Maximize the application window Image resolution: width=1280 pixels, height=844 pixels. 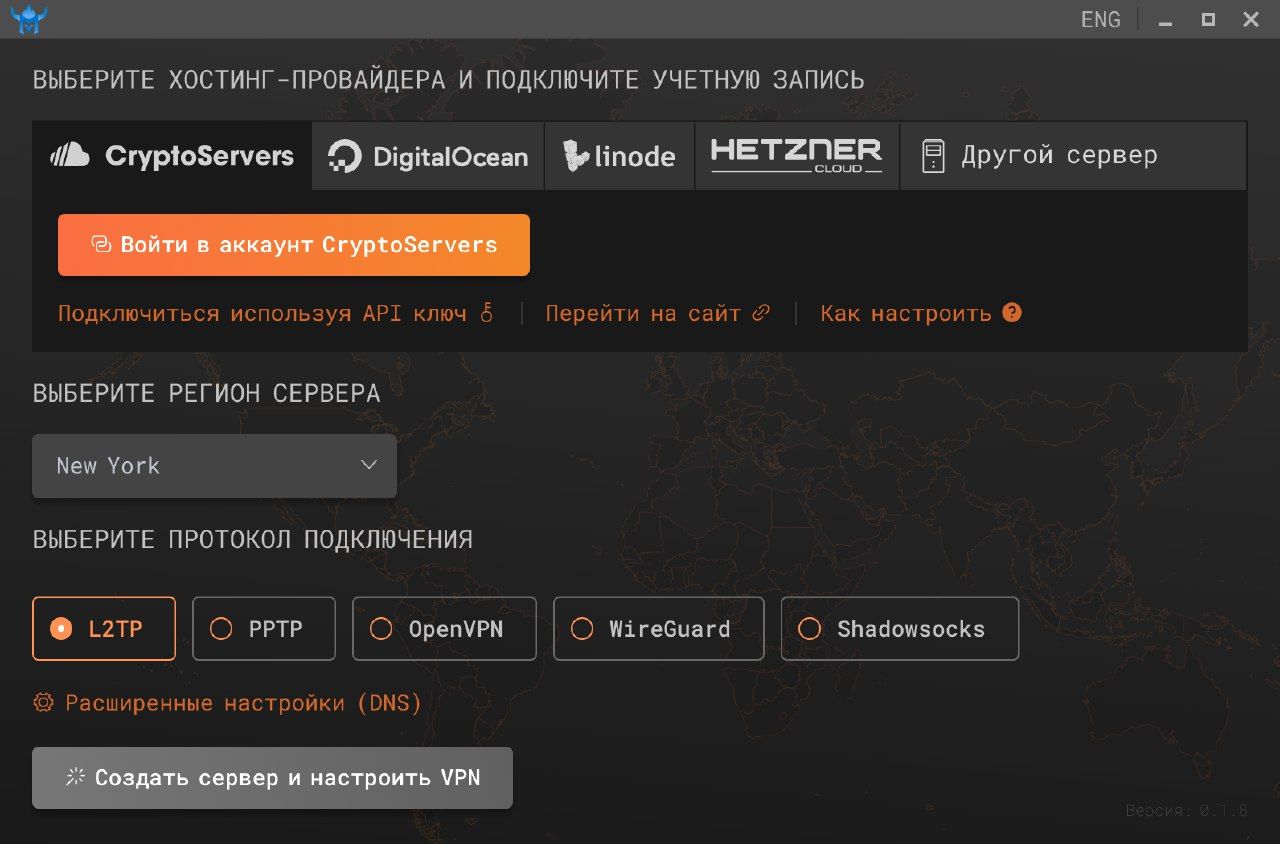(x=1208, y=19)
